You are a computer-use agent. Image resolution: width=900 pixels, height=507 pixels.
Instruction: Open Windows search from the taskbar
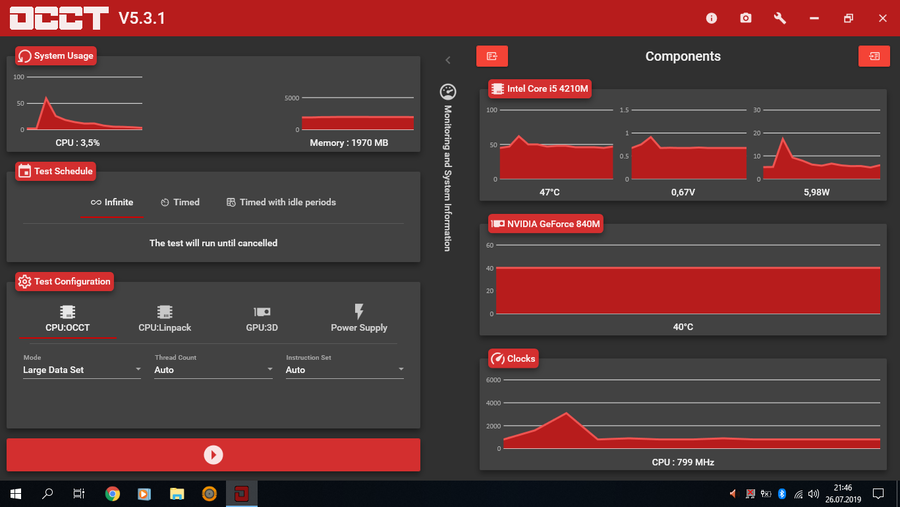tap(48, 494)
